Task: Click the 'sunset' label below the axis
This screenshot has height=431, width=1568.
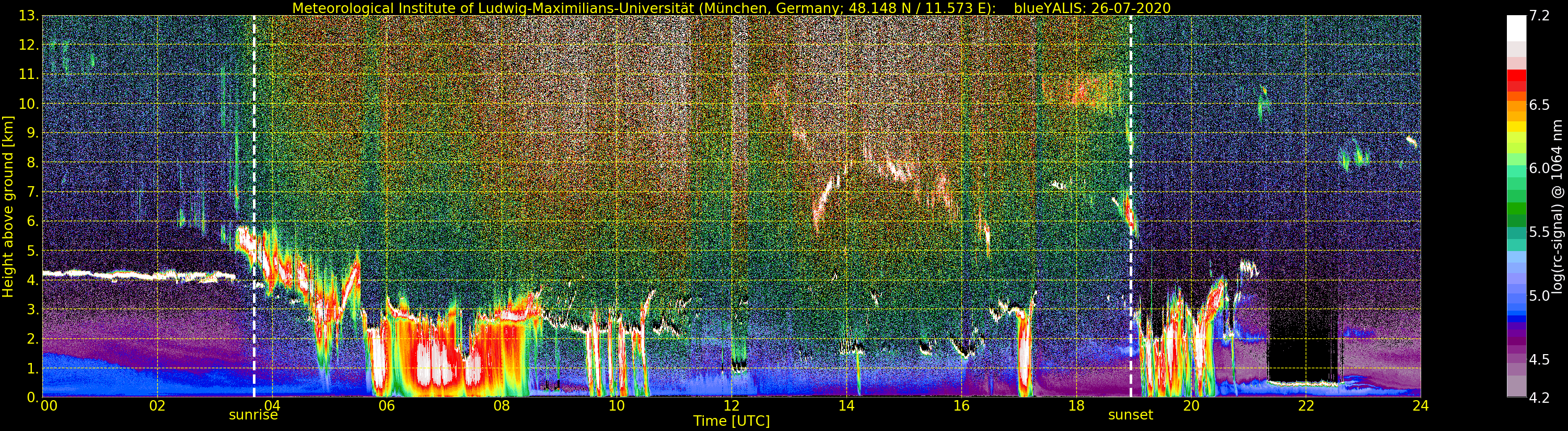Action: click(1130, 415)
